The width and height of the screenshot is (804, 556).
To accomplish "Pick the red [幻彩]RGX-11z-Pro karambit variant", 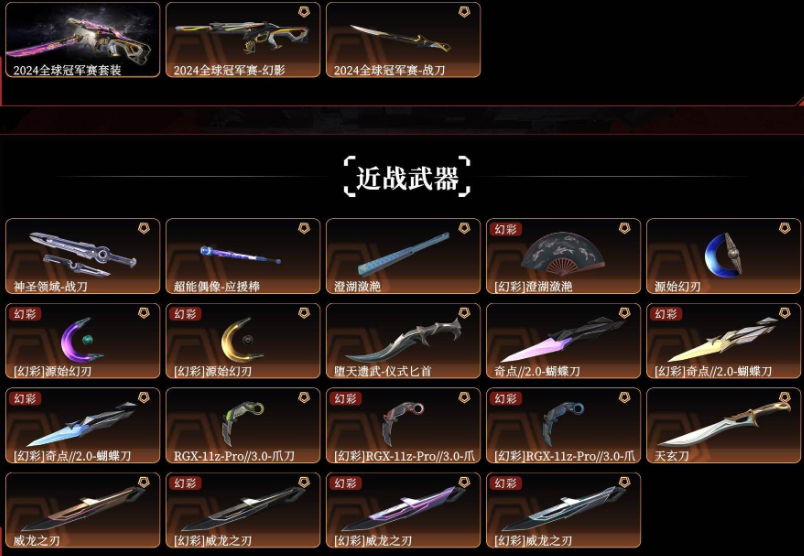I will [403, 426].
